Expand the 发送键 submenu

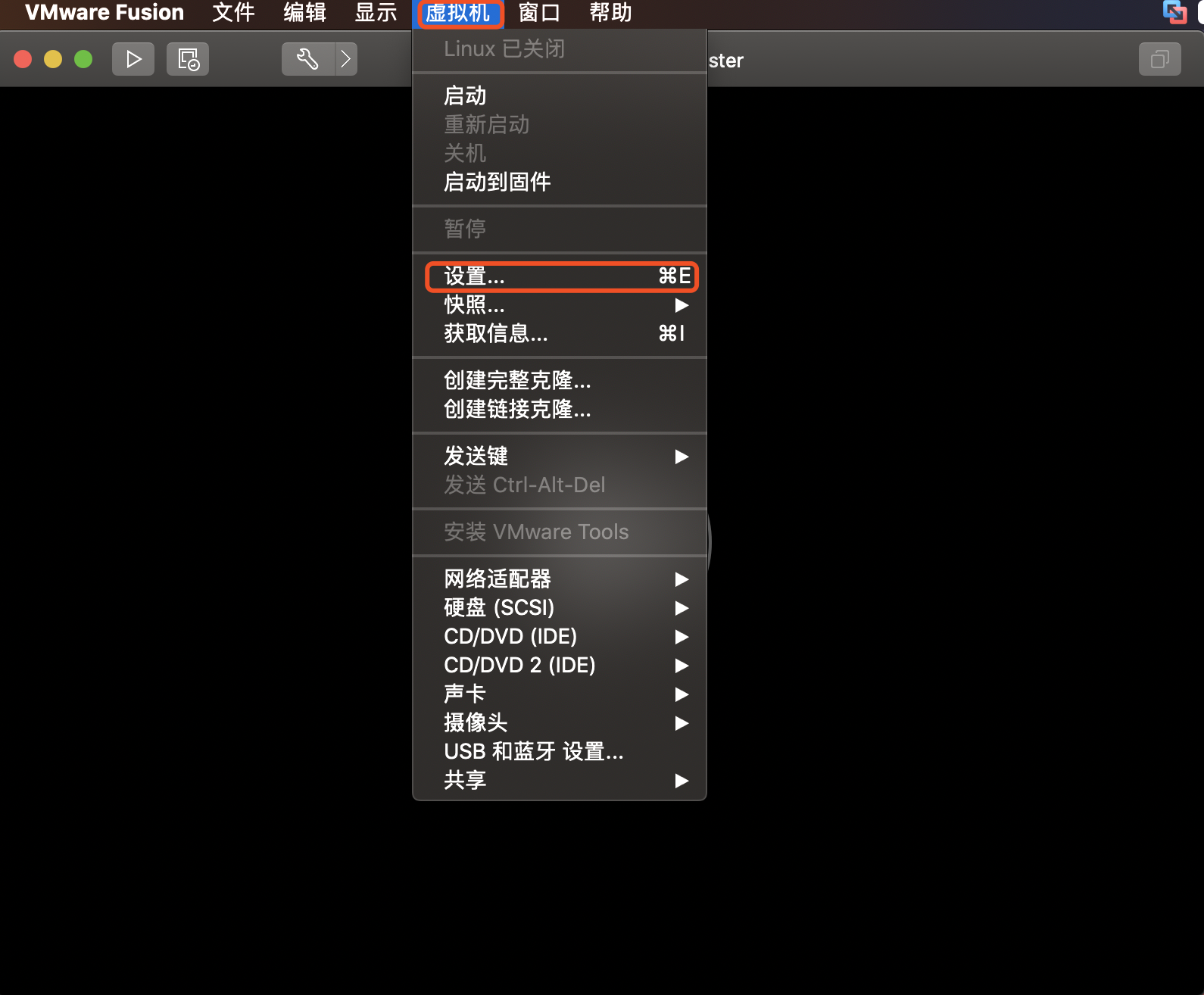click(560, 457)
